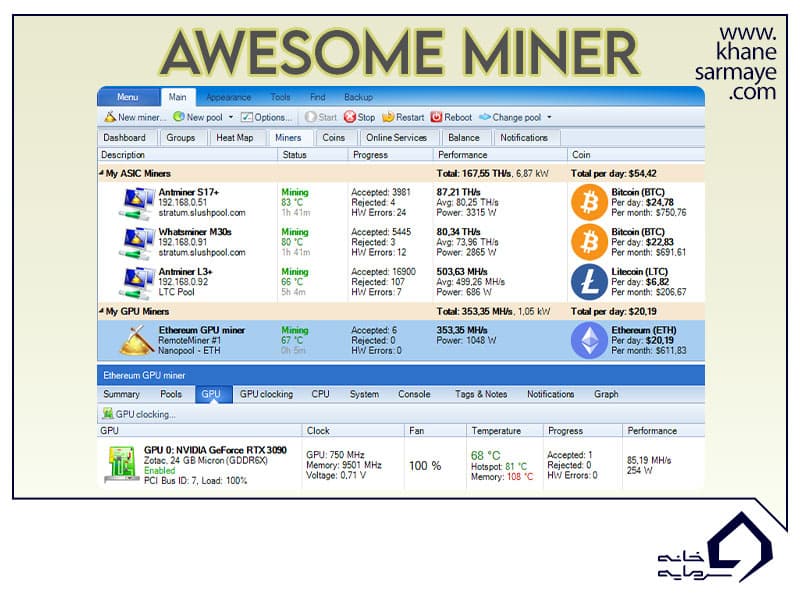
Task: Open the top Notifications tab
Action: pyautogui.click(x=524, y=138)
